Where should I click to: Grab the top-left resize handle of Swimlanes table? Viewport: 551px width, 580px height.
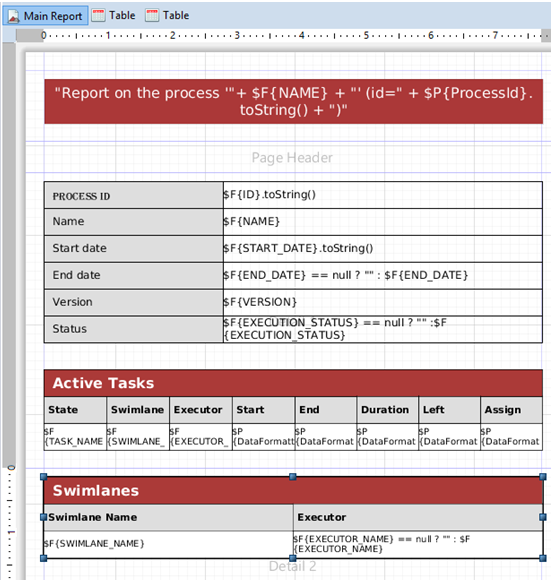(44, 477)
